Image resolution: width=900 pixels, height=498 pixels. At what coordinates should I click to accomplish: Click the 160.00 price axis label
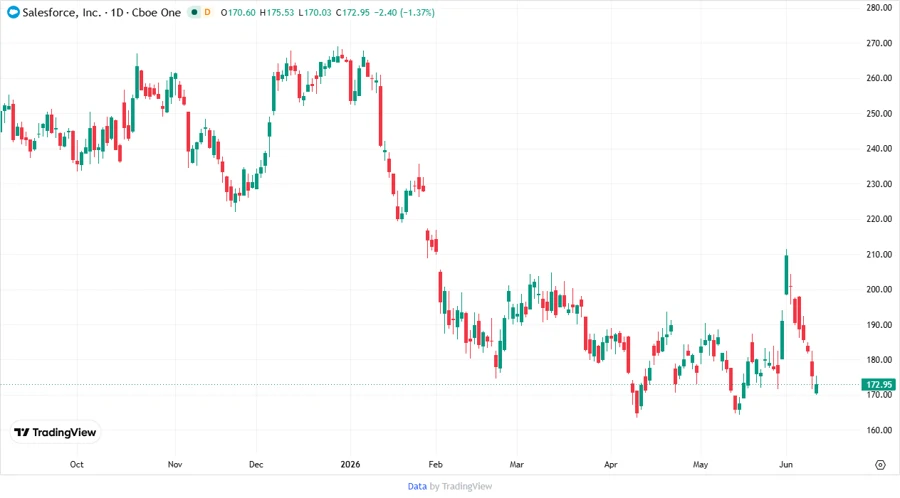(879, 430)
